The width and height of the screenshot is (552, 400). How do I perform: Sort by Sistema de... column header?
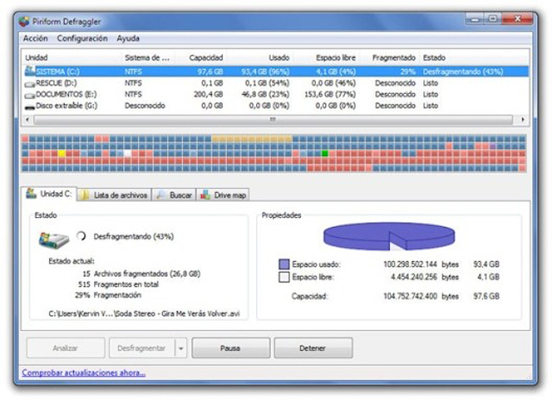[148, 58]
